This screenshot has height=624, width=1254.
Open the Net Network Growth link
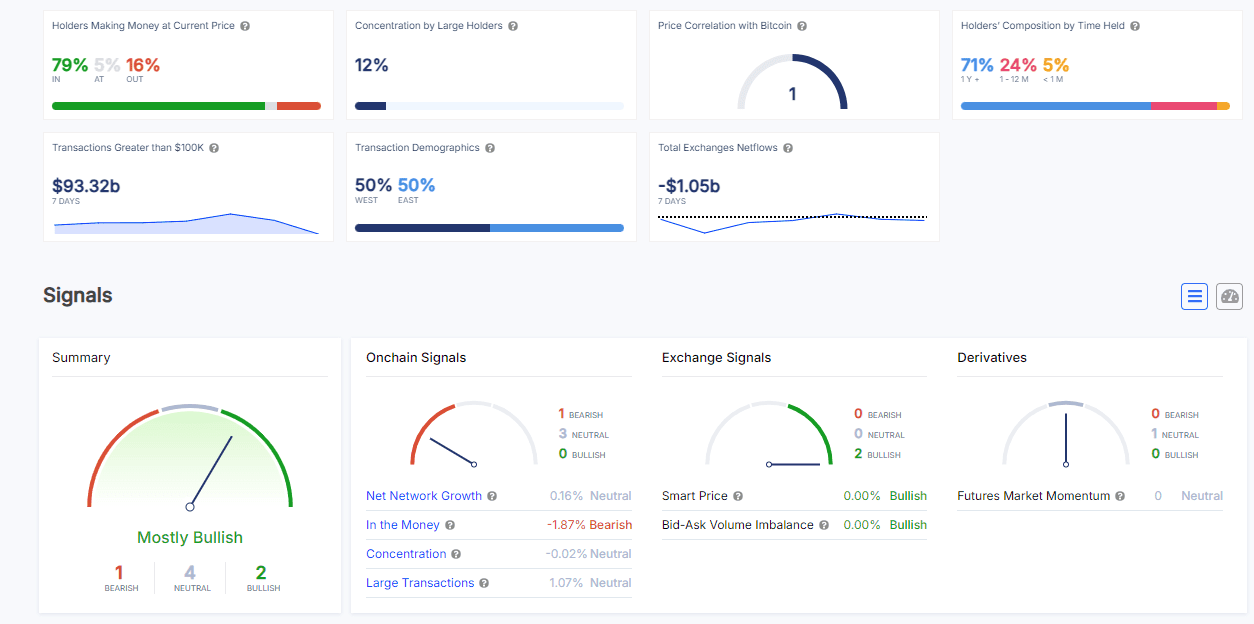click(424, 496)
